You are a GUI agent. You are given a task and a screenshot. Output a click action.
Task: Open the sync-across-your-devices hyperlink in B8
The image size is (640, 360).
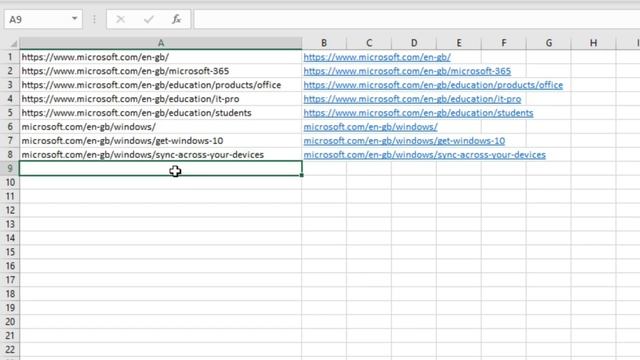coord(424,154)
